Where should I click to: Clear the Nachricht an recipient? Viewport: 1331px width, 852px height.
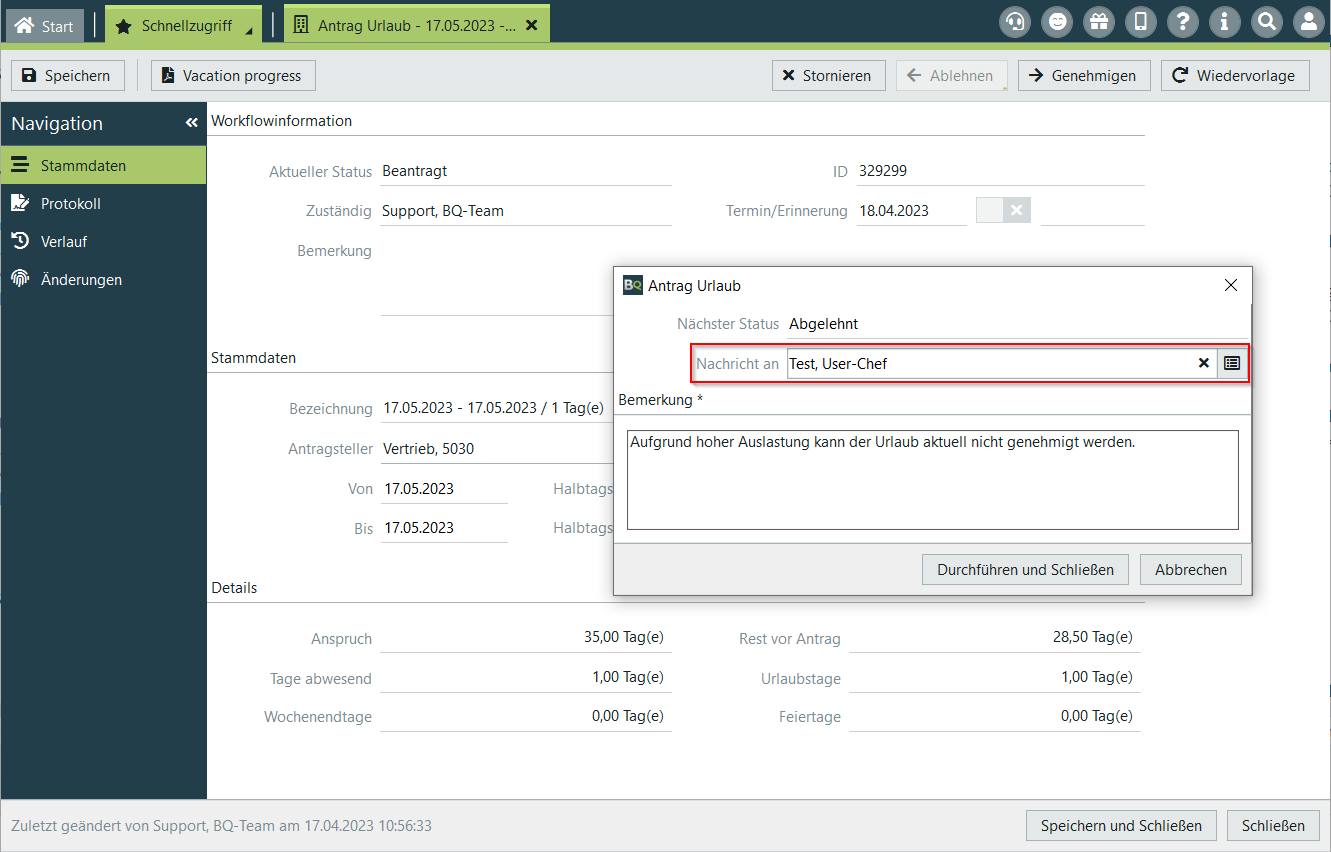1204,364
